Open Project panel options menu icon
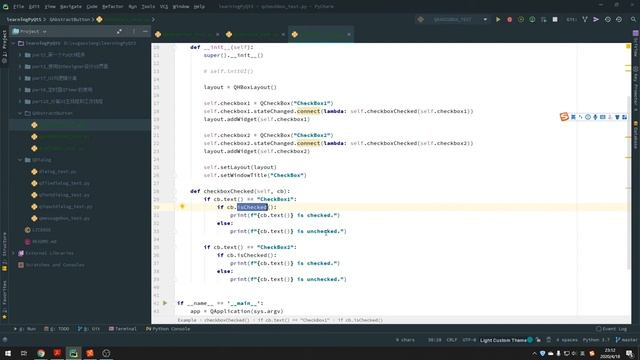This screenshot has height=360, width=640. point(133,31)
